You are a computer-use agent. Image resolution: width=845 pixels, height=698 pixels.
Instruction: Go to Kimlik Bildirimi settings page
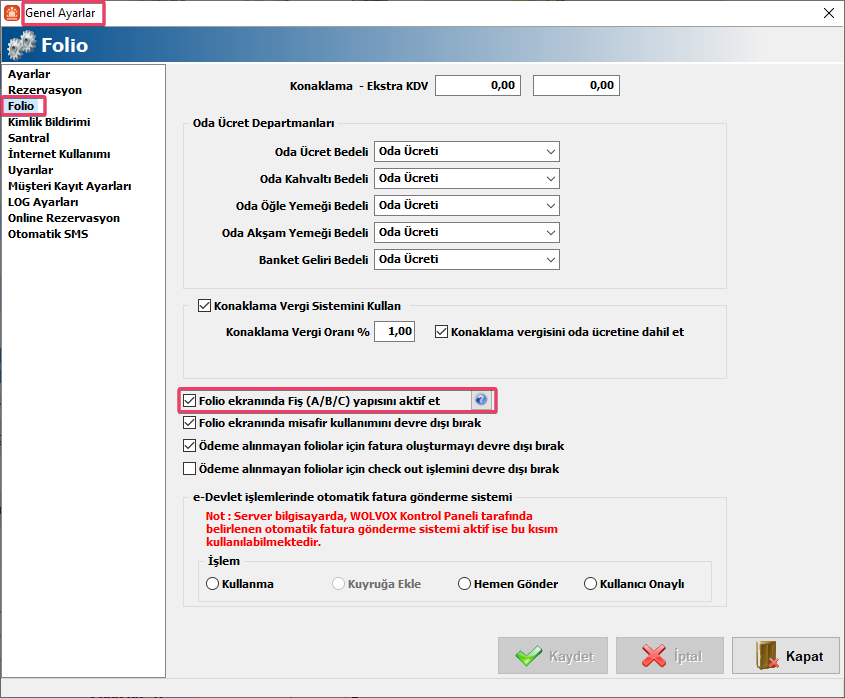(49, 122)
